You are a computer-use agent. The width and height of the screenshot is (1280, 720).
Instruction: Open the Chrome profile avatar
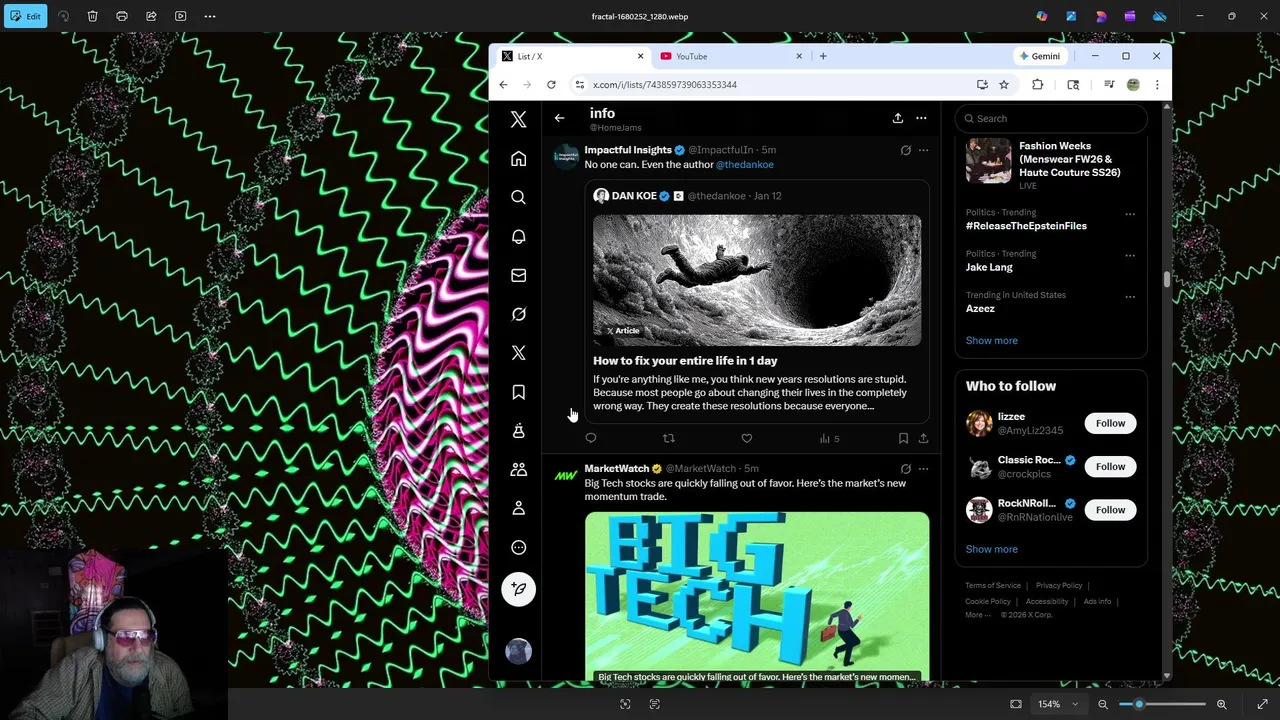coord(1133,85)
